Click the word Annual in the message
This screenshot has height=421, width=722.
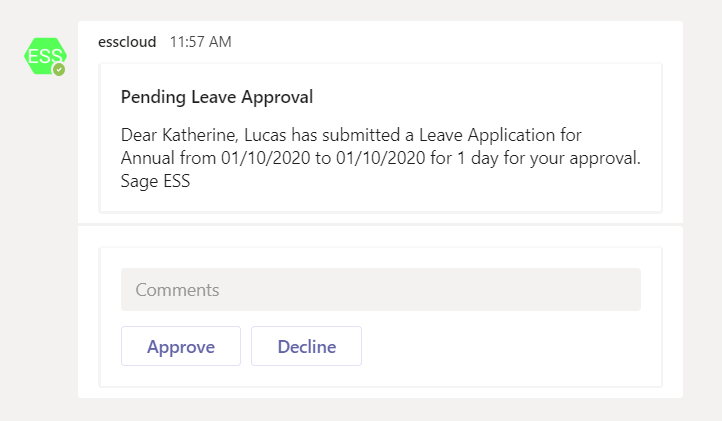click(148, 158)
